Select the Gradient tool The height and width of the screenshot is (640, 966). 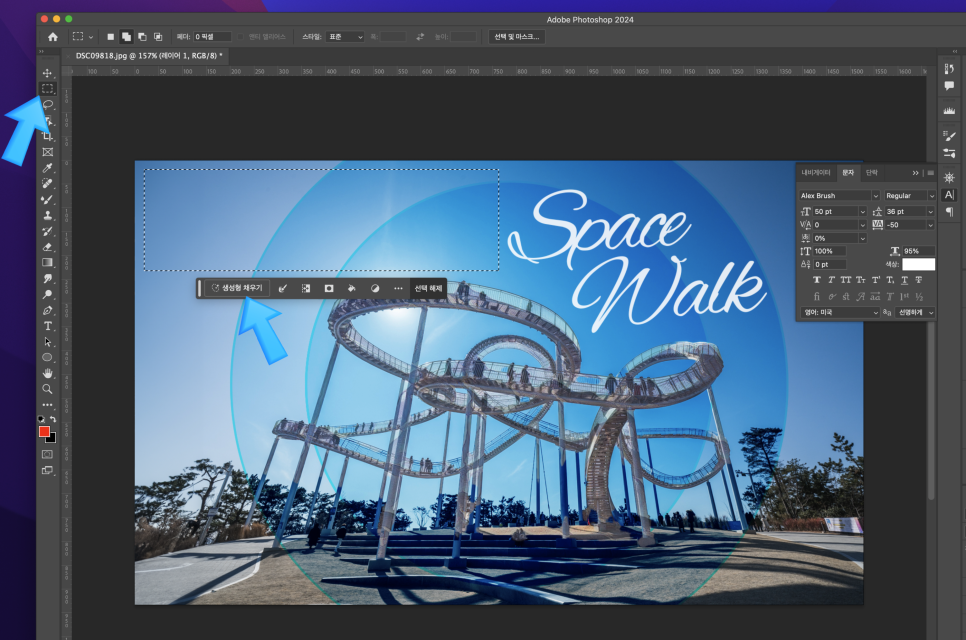click(47, 262)
